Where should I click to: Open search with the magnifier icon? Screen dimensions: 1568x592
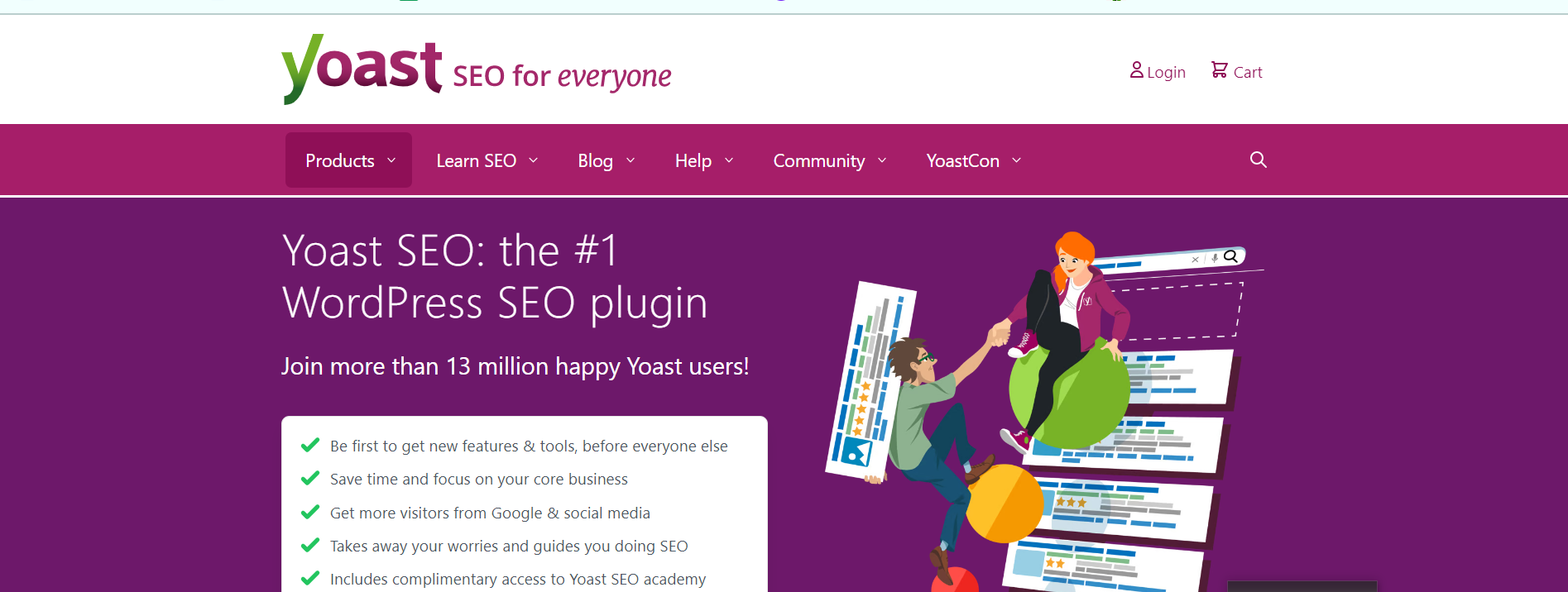tap(1258, 160)
